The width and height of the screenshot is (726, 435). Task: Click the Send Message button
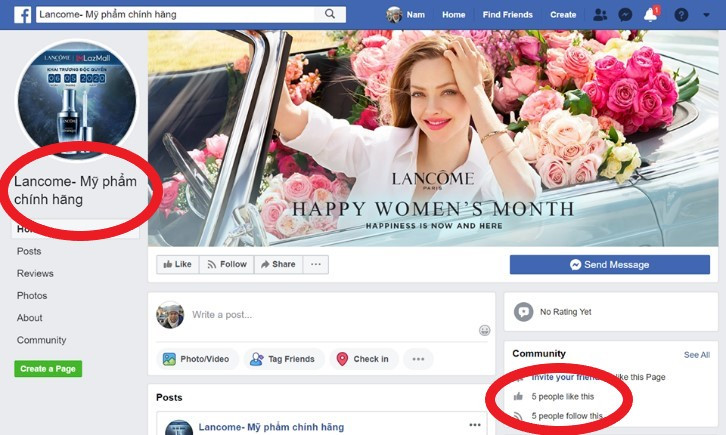(609, 264)
